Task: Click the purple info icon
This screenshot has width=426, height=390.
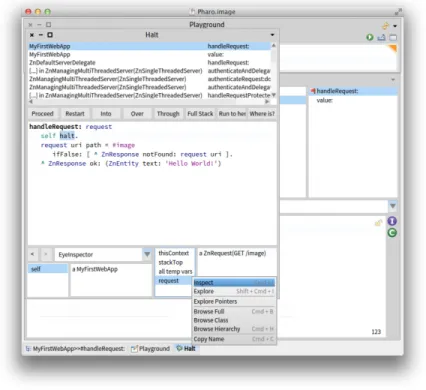Action: 392,221
